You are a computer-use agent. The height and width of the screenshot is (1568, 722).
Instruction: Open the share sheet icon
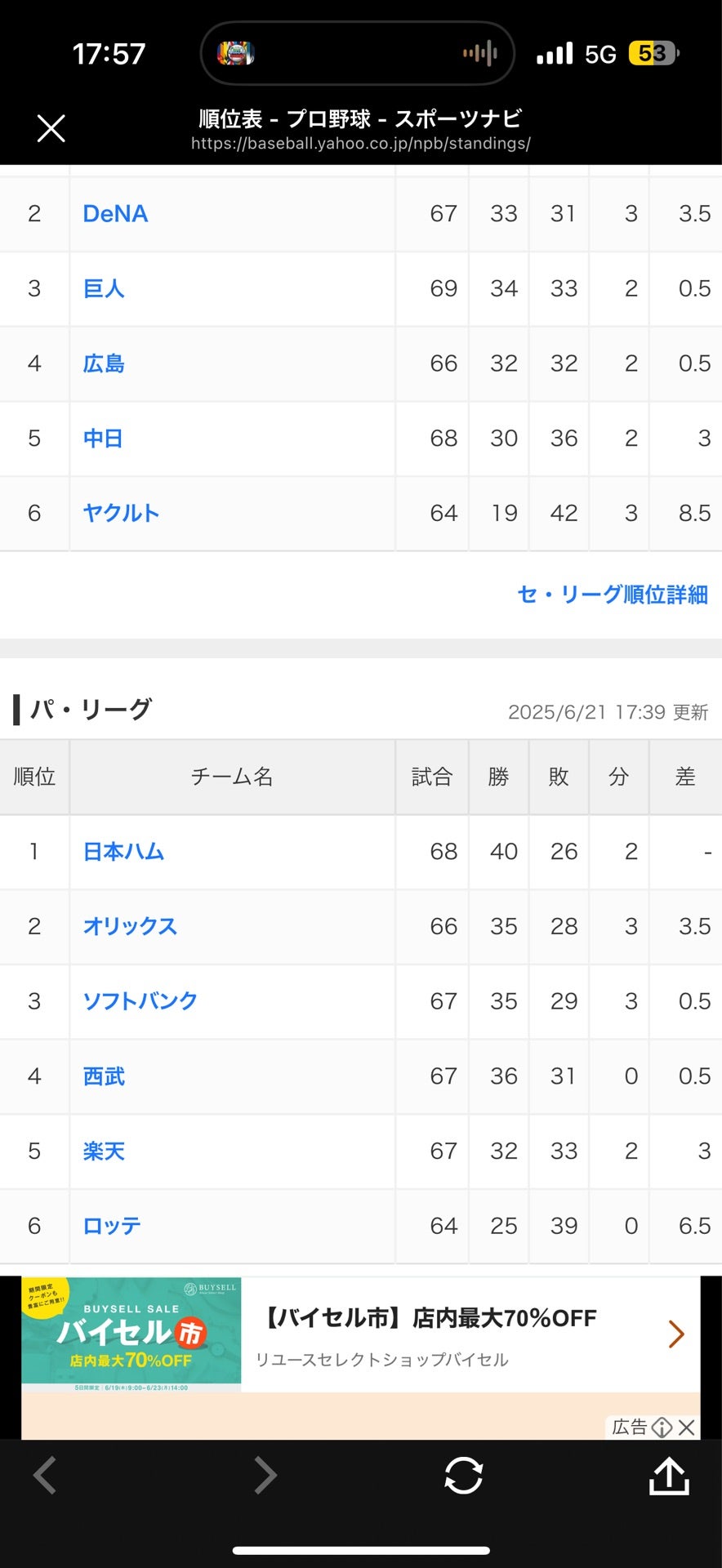point(669,1476)
